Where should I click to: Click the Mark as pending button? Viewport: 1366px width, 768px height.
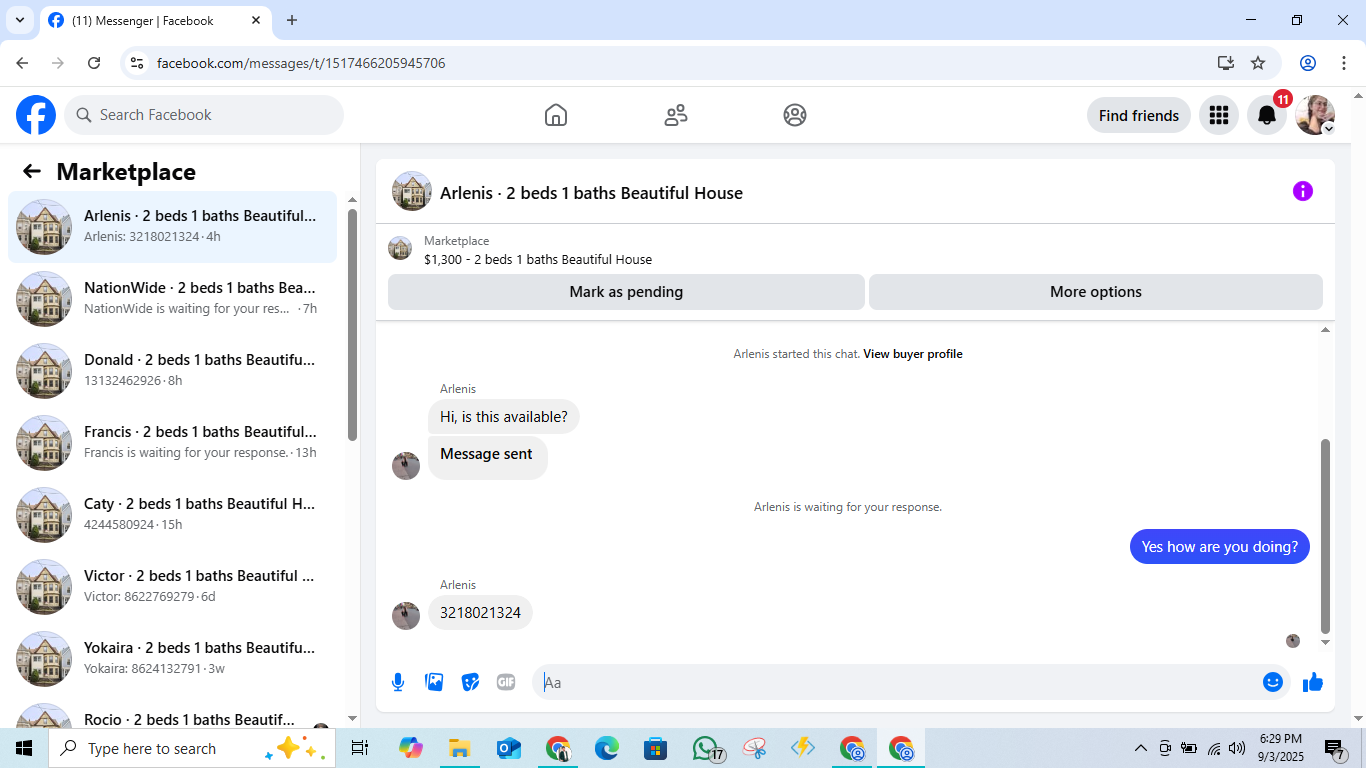(626, 292)
